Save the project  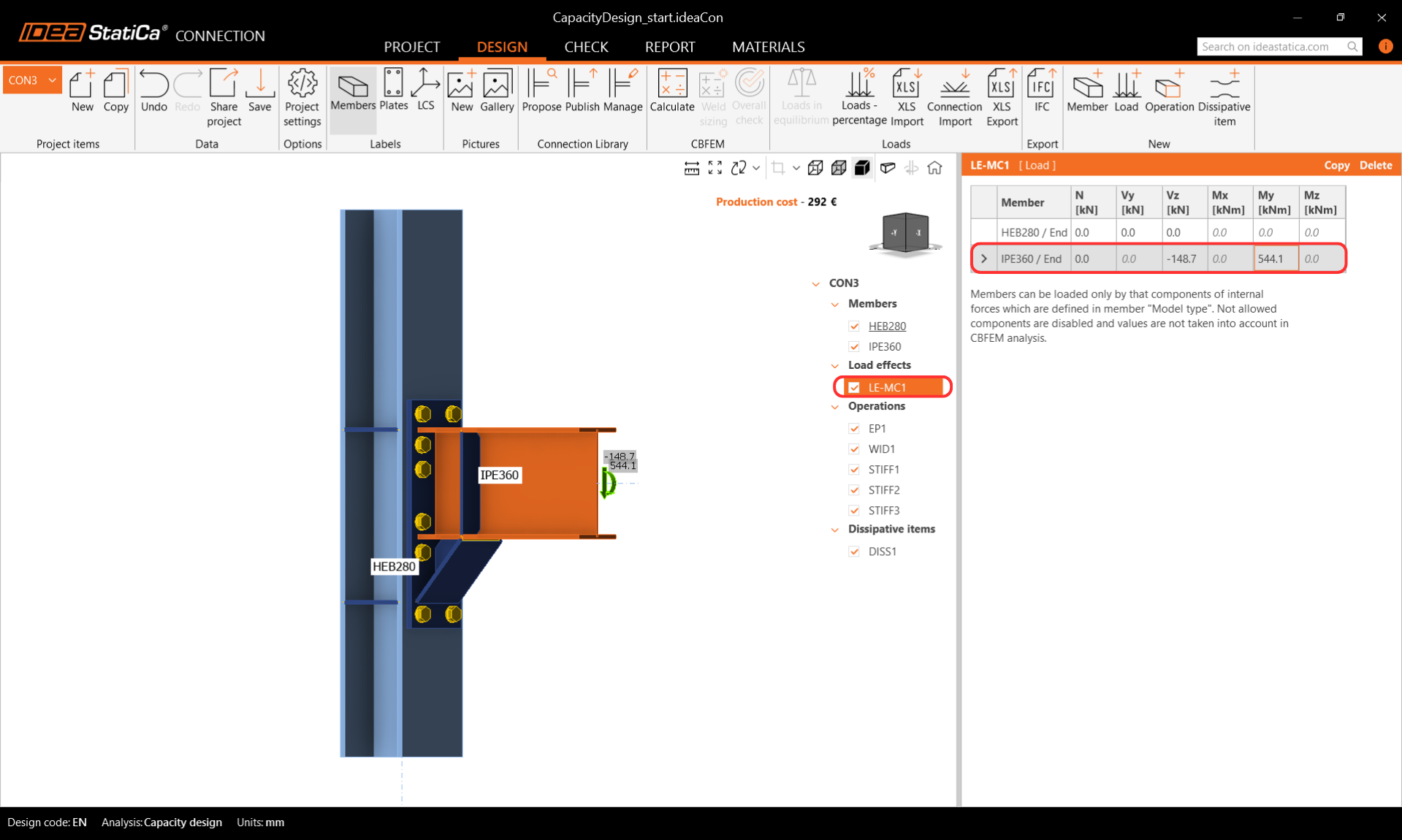click(259, 91)
